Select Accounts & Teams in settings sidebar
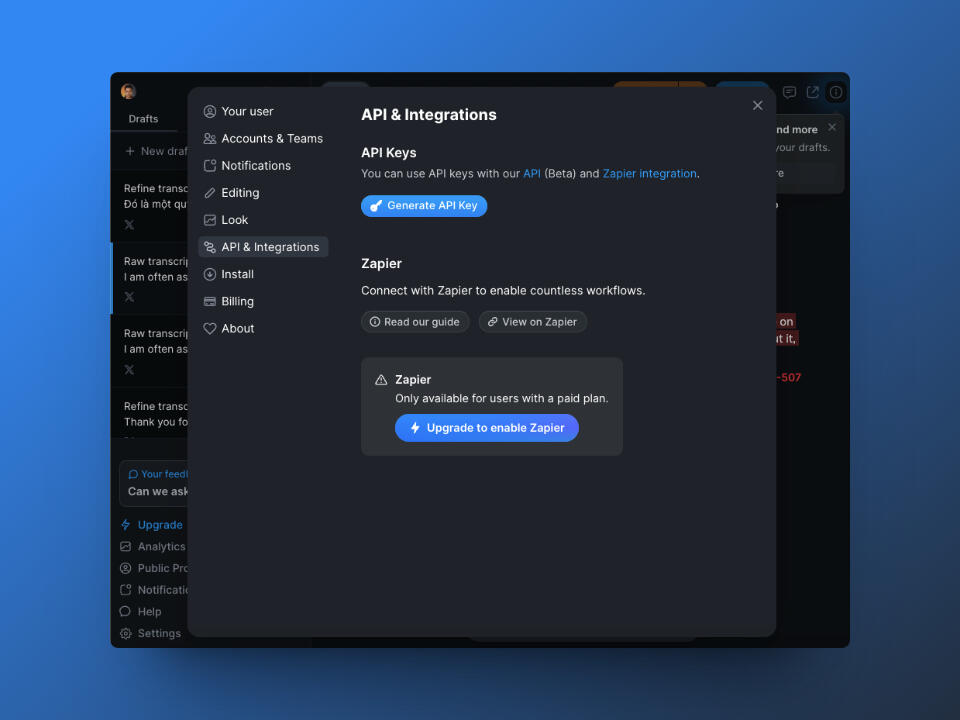Viewport: 960px width, 720px height. [x=271, y=138]
